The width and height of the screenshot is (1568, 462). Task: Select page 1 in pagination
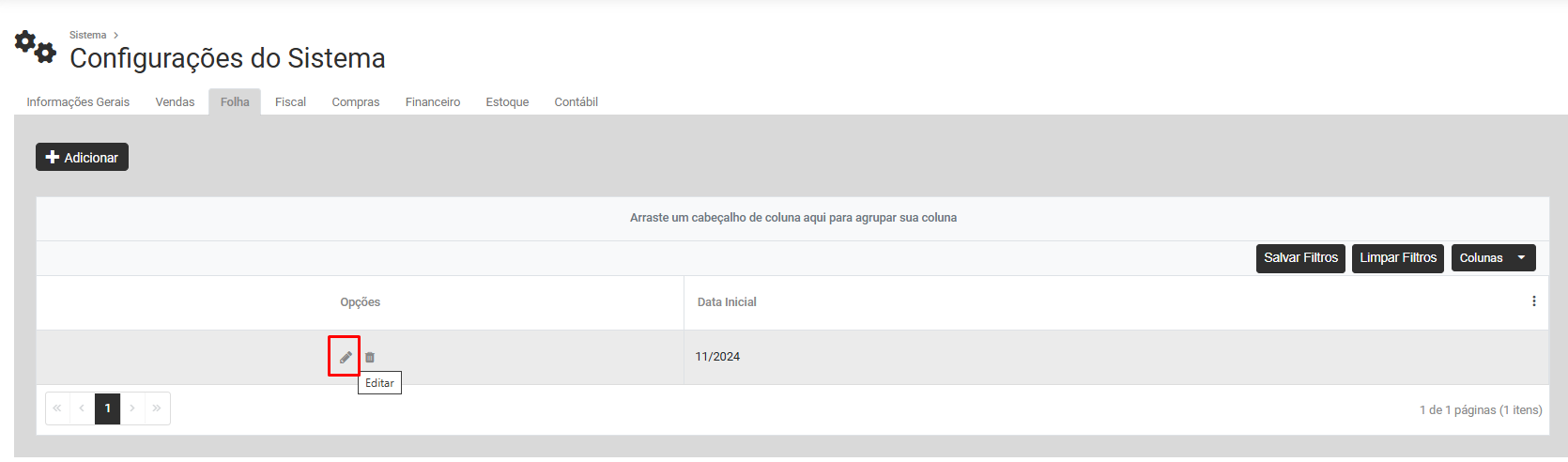point(108,408)
